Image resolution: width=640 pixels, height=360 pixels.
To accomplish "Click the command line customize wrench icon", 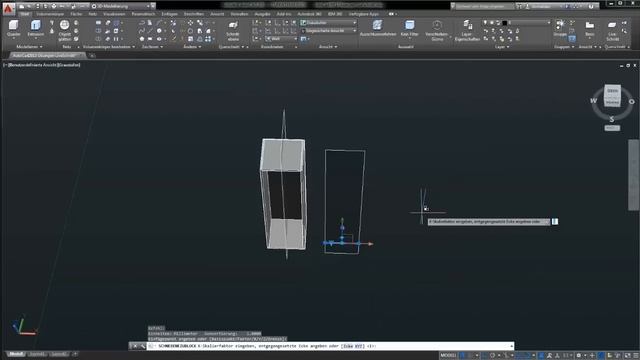I will coord(142,346).
